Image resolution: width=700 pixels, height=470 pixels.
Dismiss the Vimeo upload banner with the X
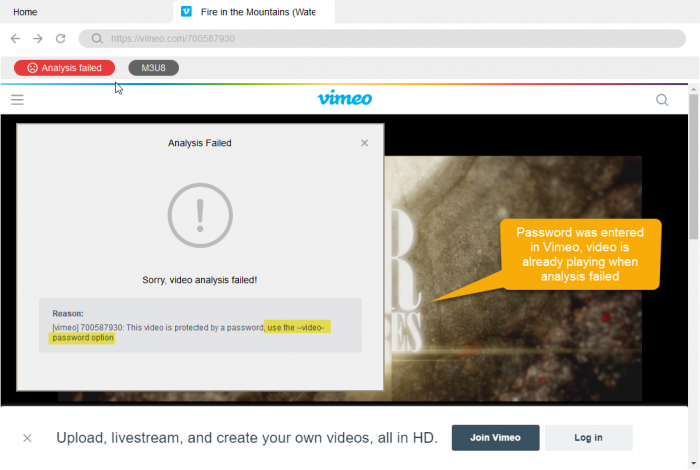[x=27, y=438]
